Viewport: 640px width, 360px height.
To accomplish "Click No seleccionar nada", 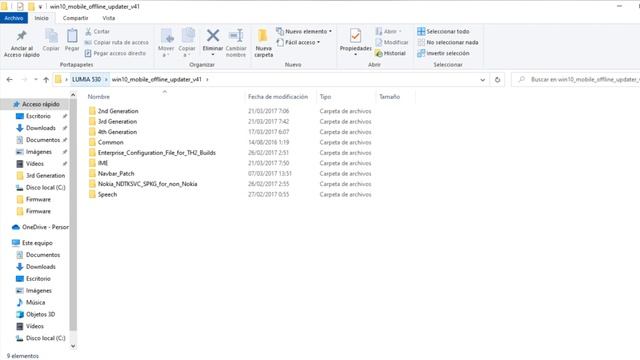I will click(x=448, y=42).
